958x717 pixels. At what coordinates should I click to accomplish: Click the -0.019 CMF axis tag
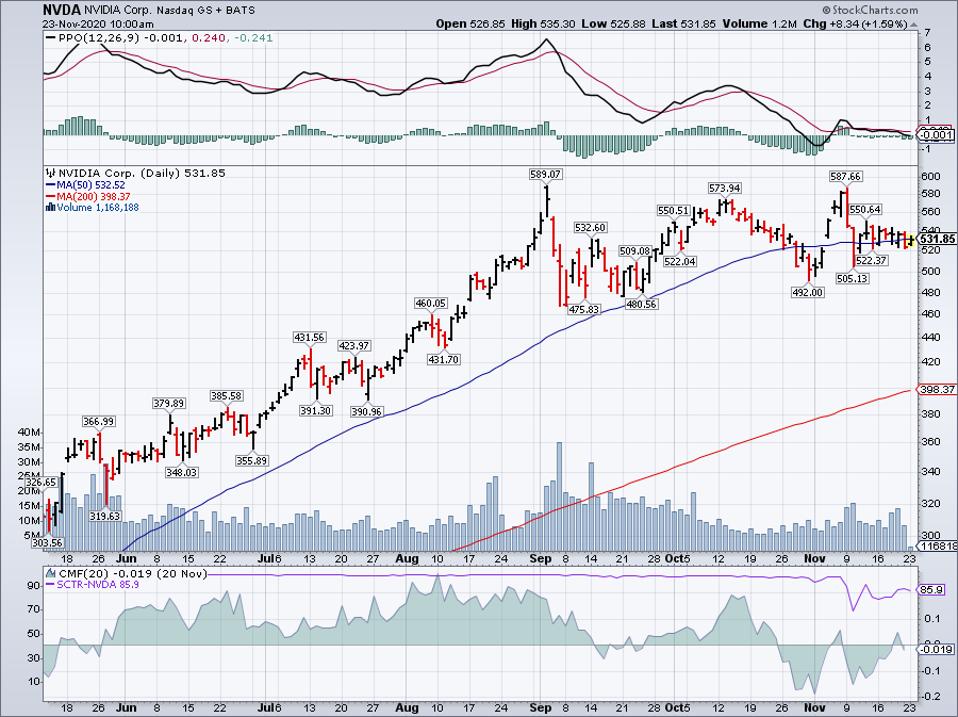[x=937, y=649]
